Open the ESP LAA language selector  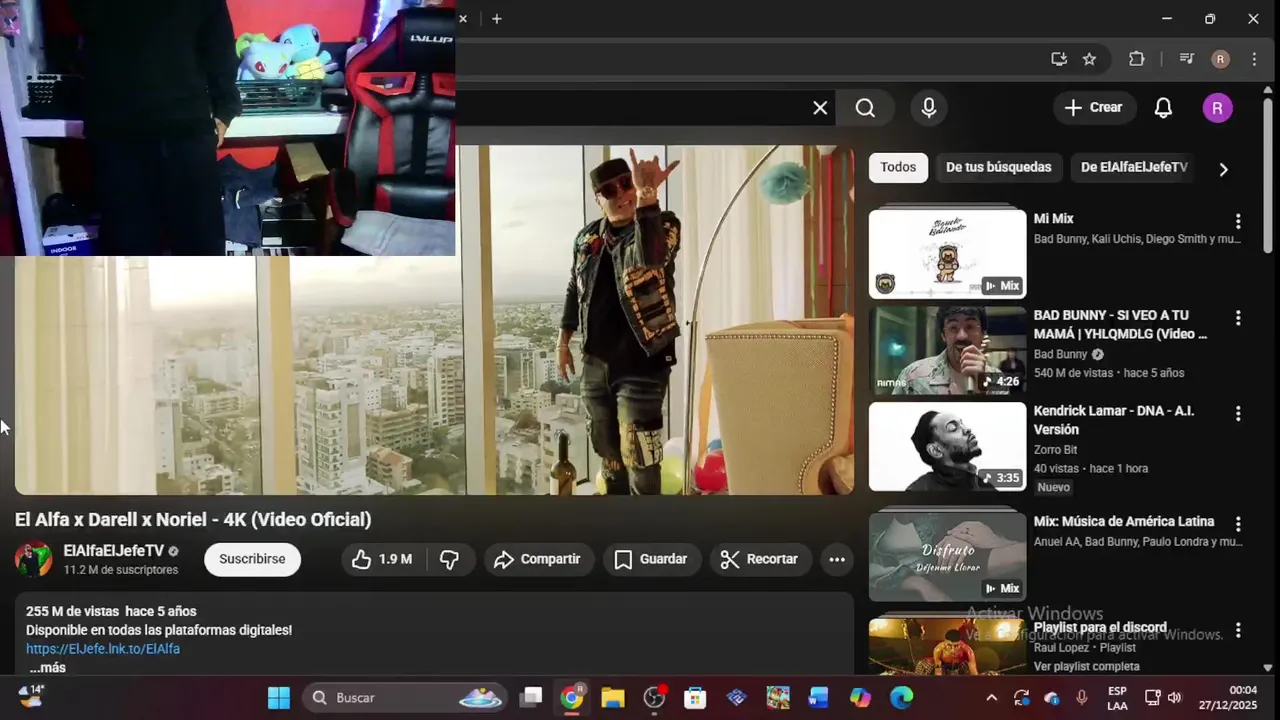1117,698
